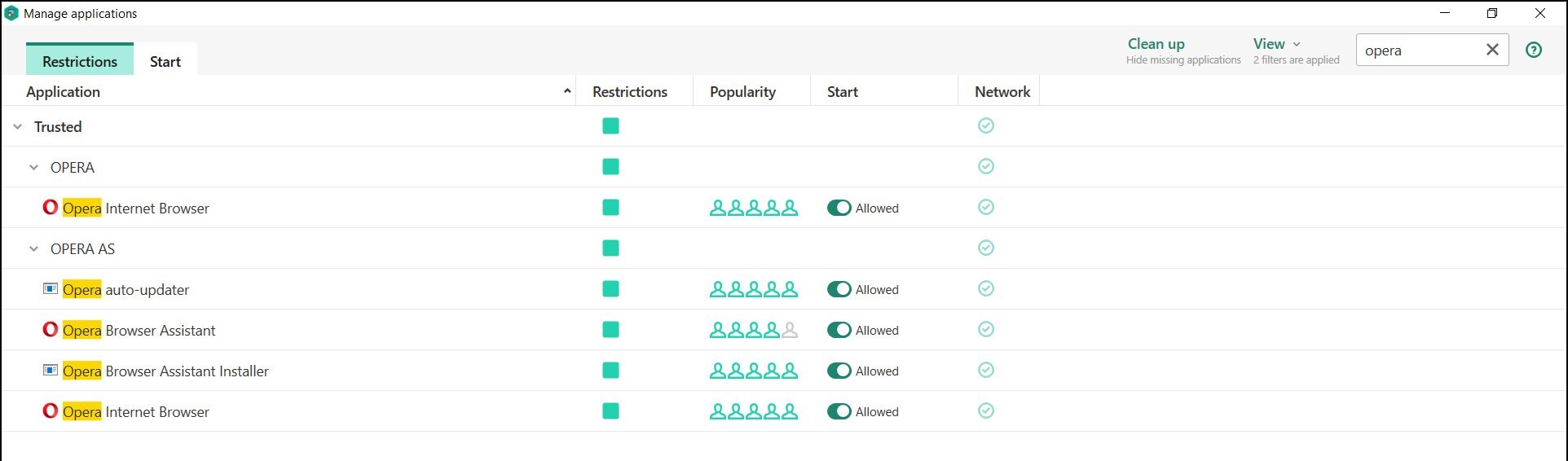Select the Restrictions tab
Screen dimensions: 1568x461
(80, 62)
